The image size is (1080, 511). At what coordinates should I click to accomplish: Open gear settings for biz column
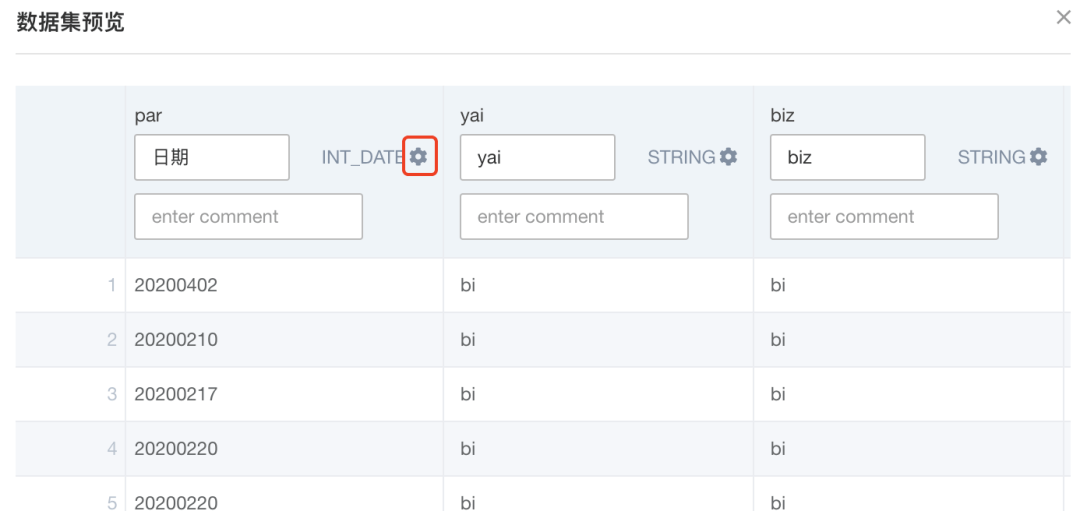[x=1039, y=157]
